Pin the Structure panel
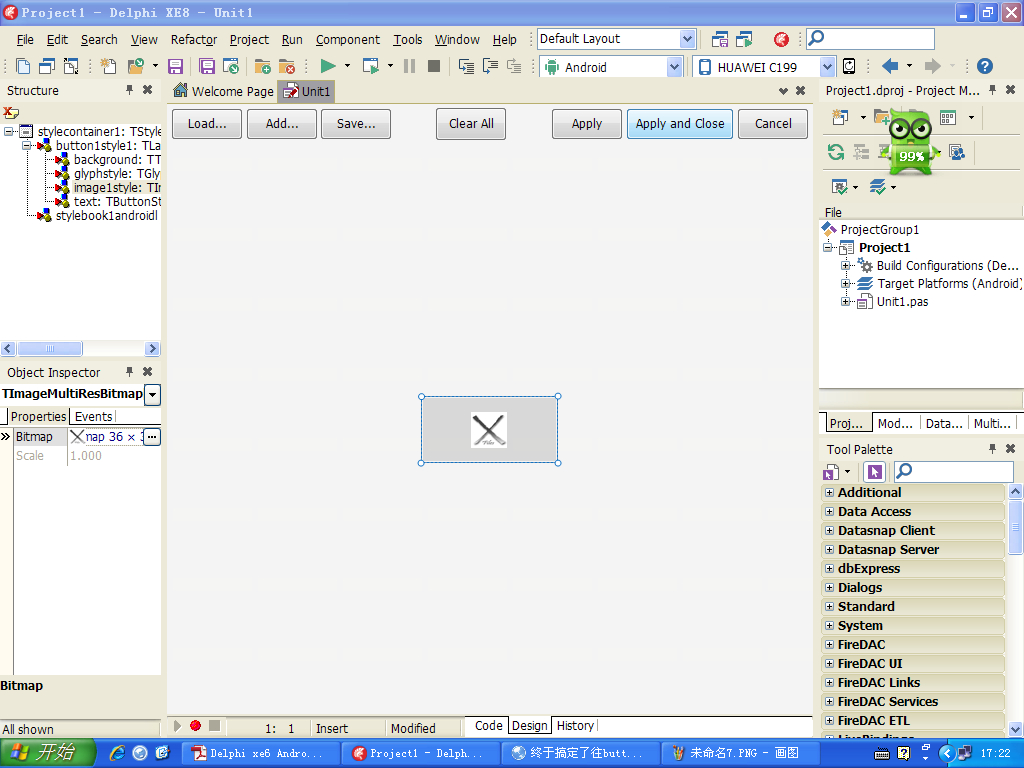This screenshot has width=1024, height=768. (129, 90)
